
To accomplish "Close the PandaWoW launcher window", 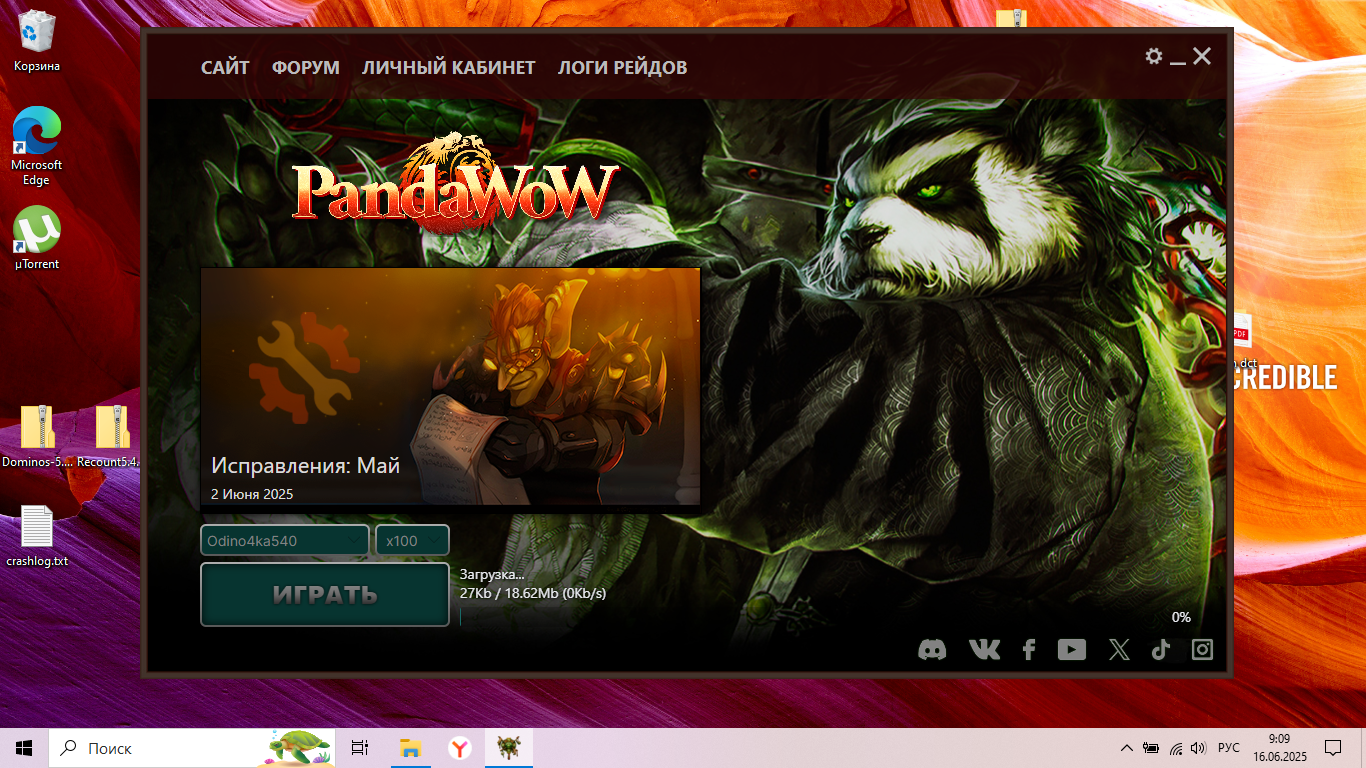I will click(1202, 56).
